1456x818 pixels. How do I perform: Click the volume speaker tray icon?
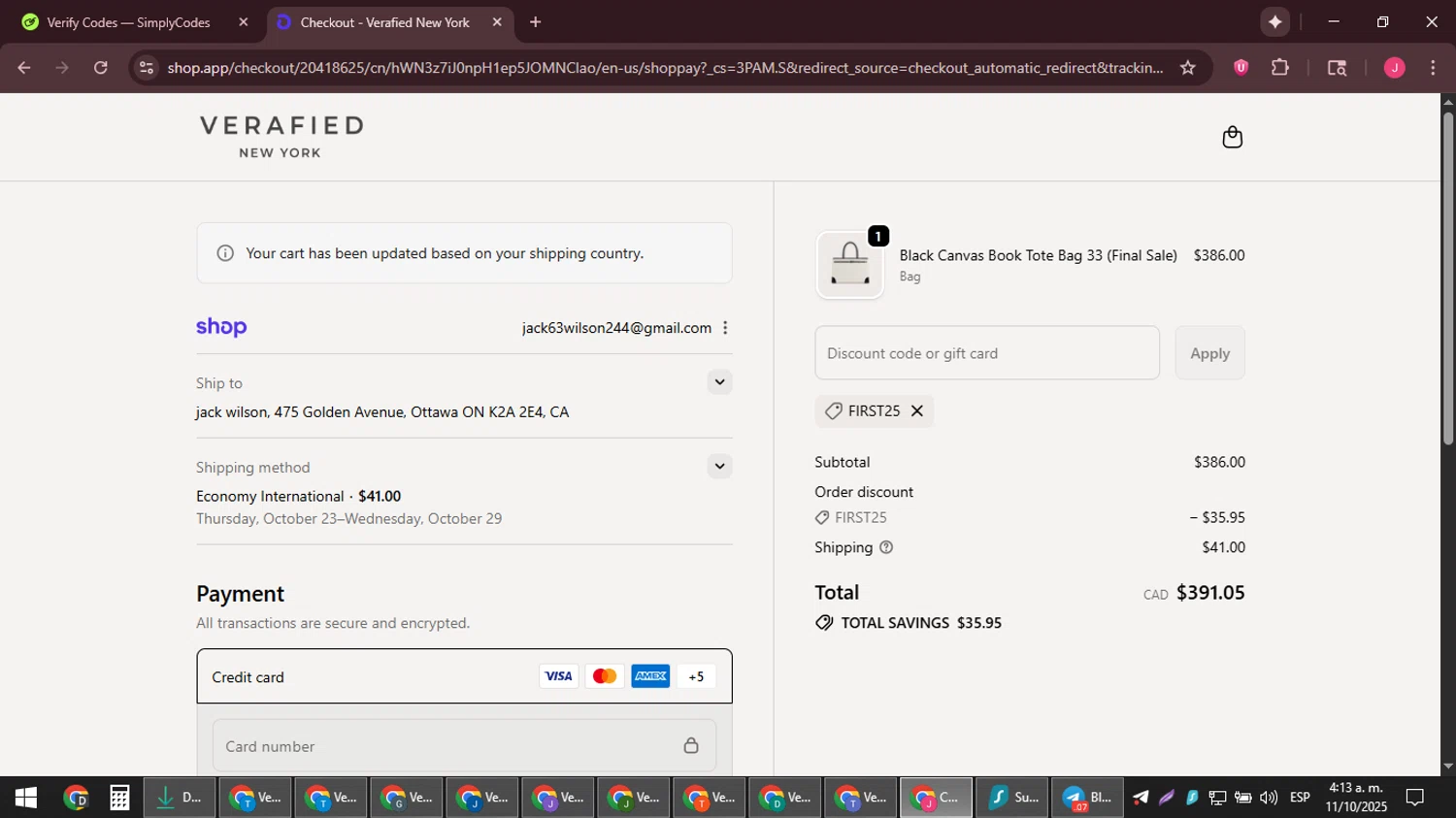(x=1268, y=798)
